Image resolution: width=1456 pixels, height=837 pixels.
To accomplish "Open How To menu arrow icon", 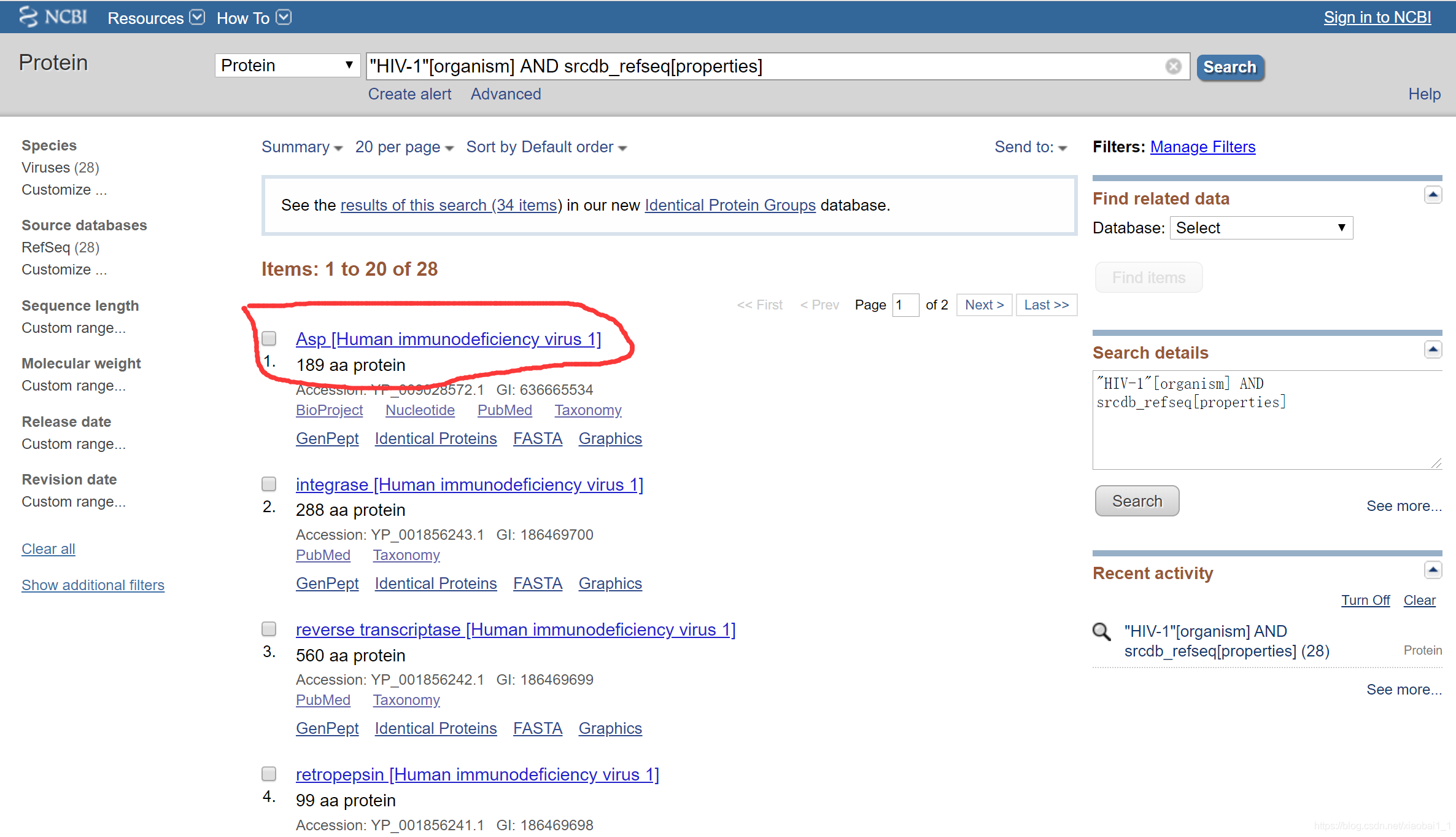I will coord(284,17).
